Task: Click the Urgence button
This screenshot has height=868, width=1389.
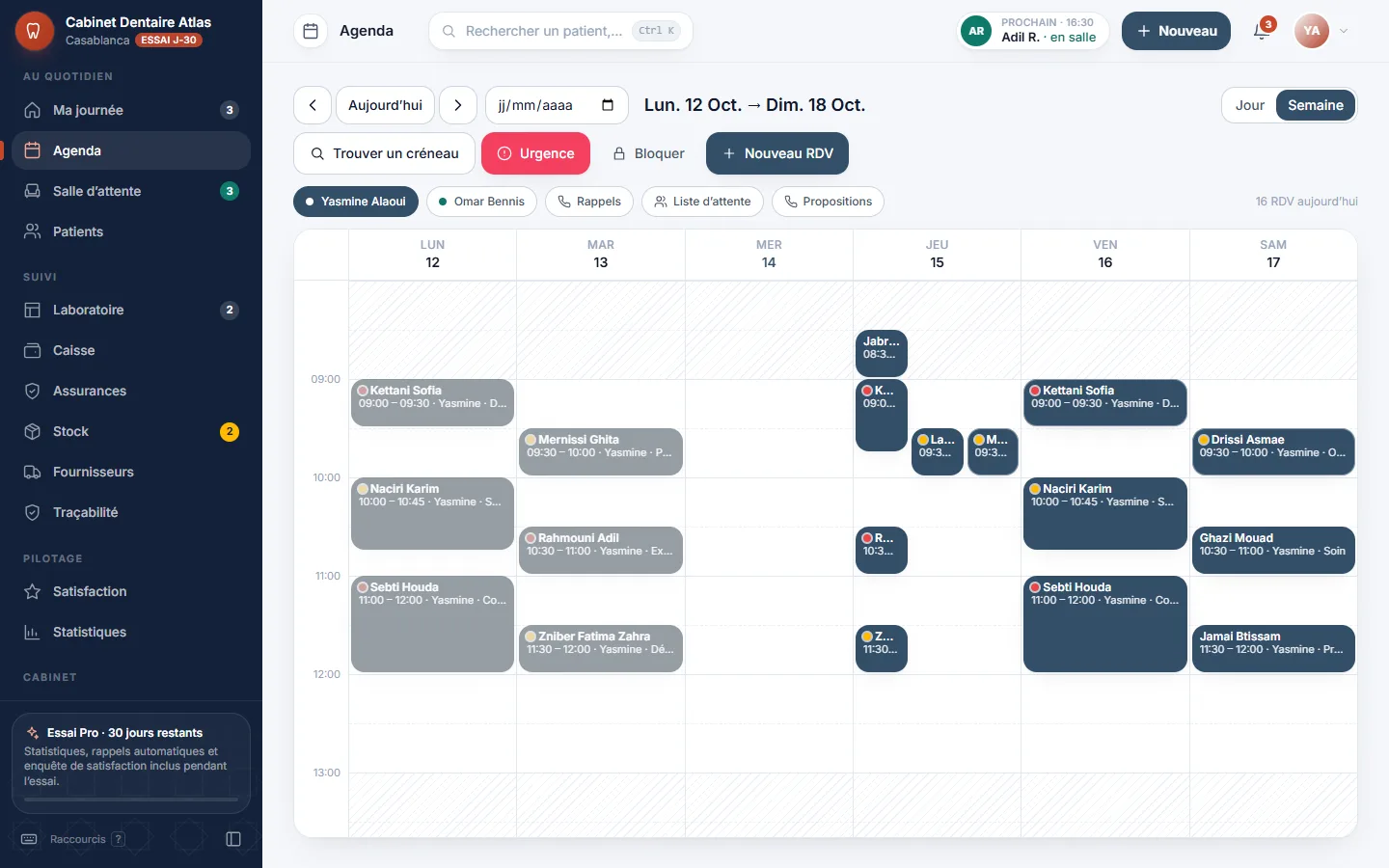Action: pyautogui.click(x=535, y=153)
